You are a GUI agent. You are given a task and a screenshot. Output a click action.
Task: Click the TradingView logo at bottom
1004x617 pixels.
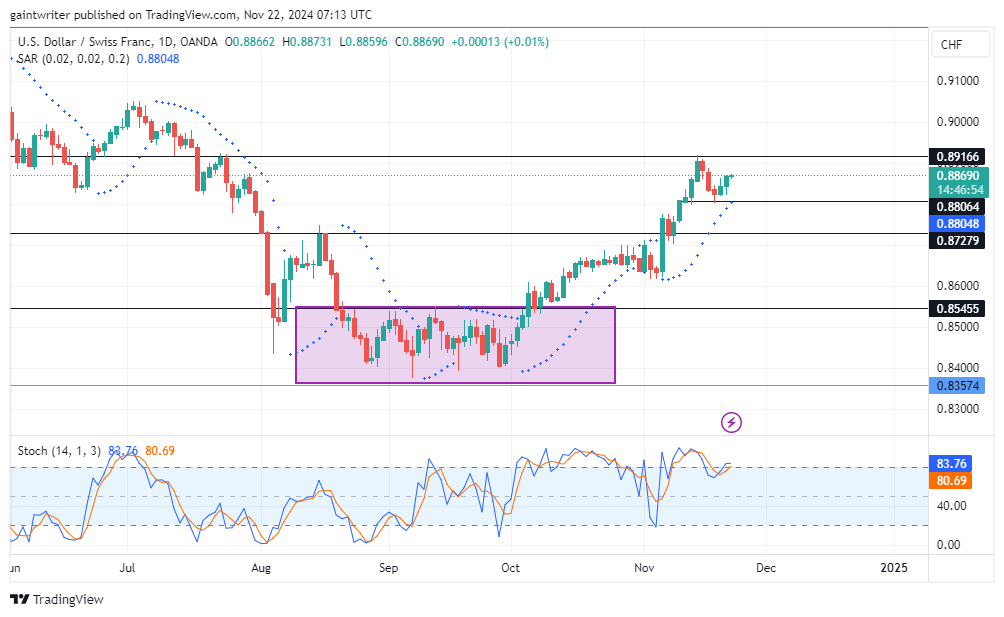tap(56, 600)
